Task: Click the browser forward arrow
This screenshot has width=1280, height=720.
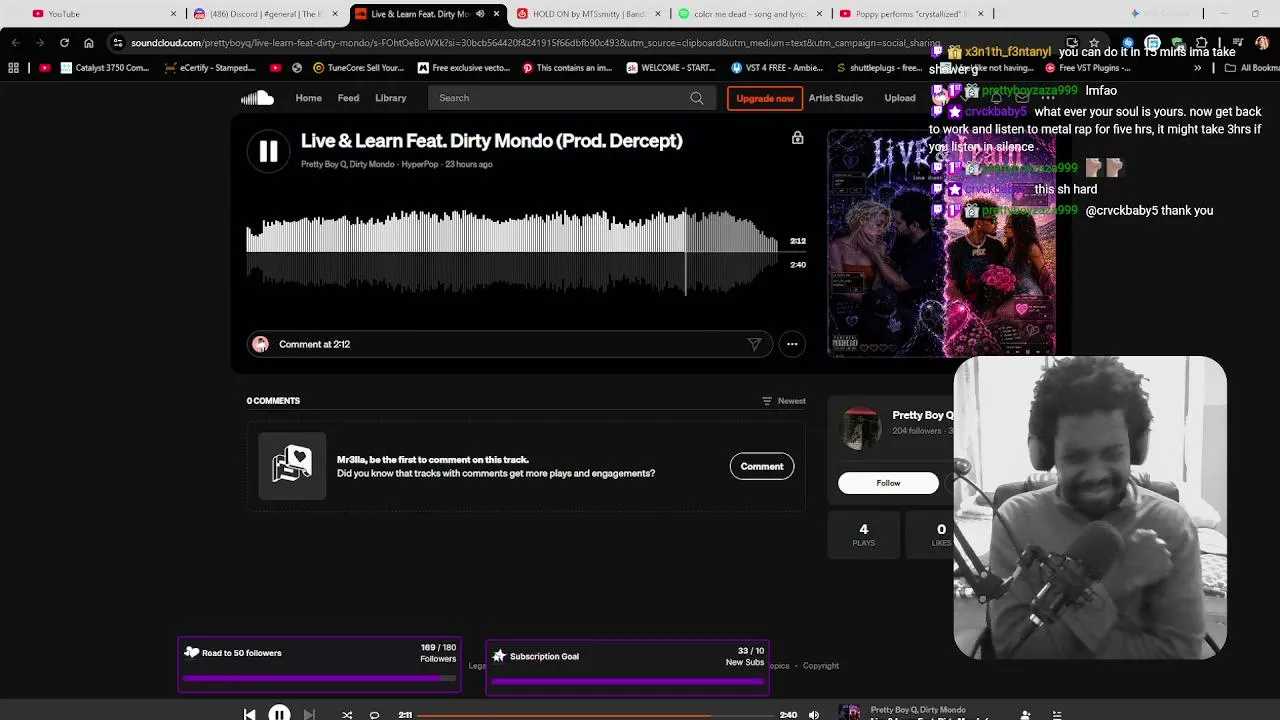Action: click(x=40, y=43)
